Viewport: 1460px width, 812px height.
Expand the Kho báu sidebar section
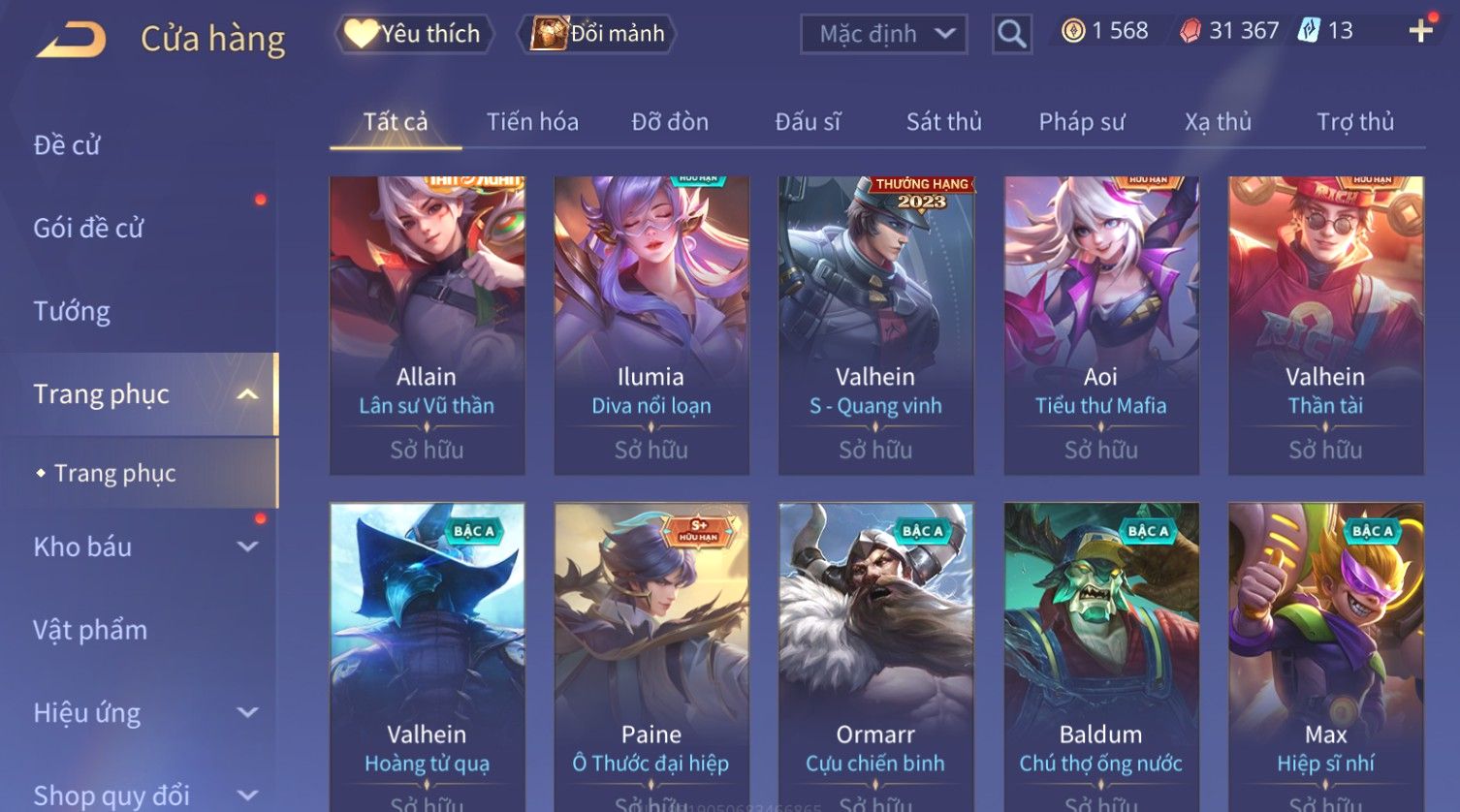[248, 547]
